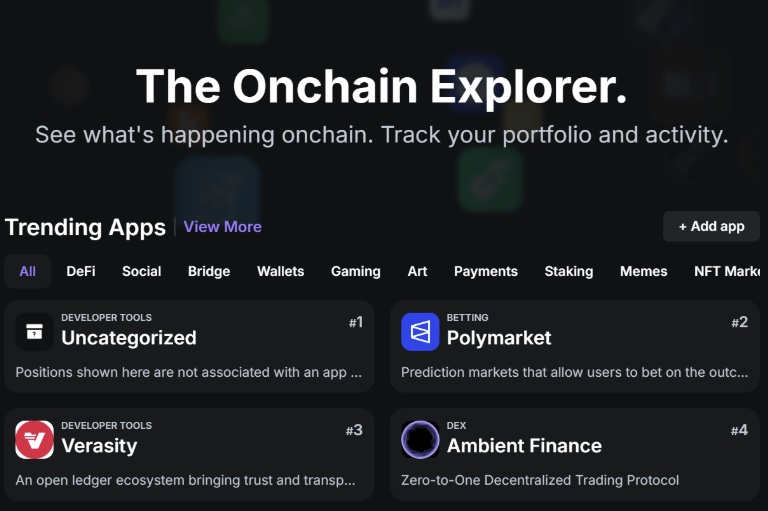Open the NFT Marketplace tab
The image size is (768, 511).
(727, 271)
